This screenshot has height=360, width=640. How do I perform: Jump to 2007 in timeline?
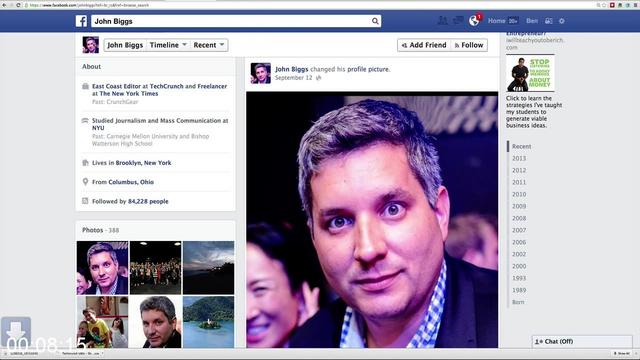[519, 230]
